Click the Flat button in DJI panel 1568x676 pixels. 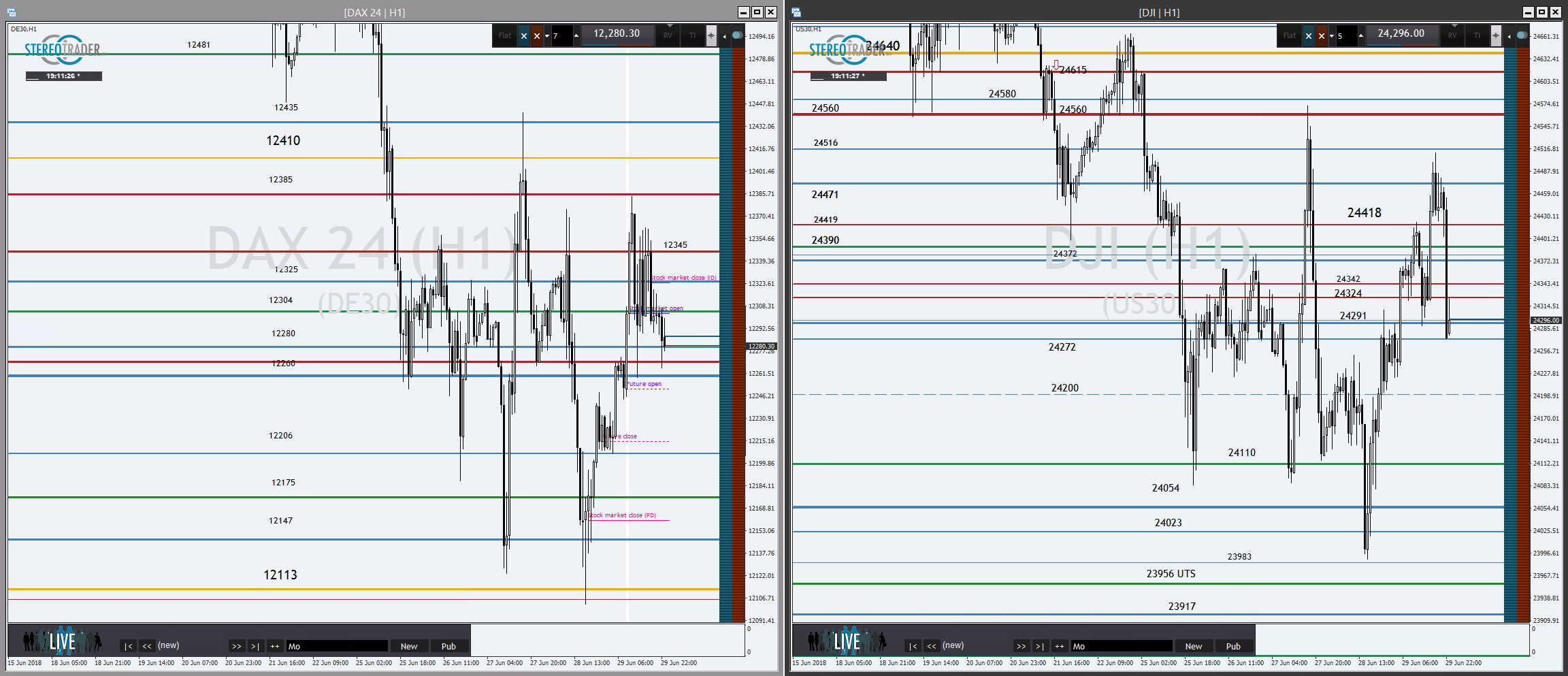click(x=1290, y=36)
